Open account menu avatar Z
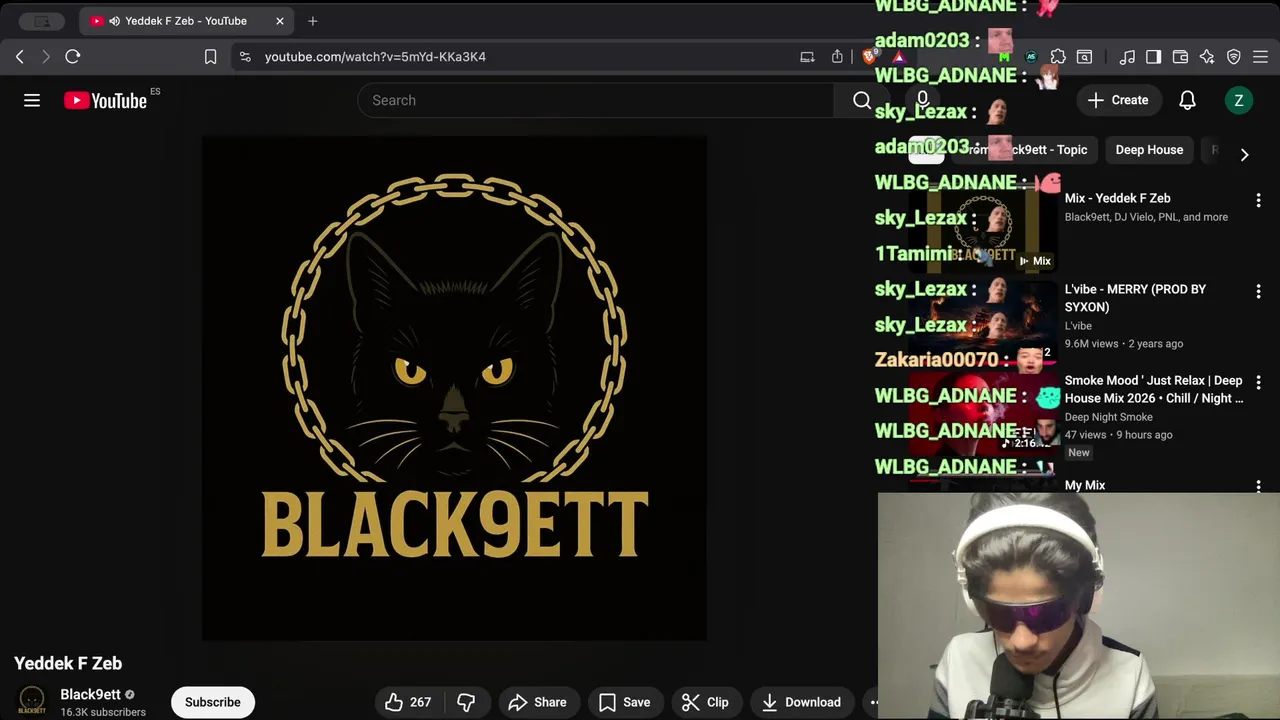 click(x=1239, y=100)
